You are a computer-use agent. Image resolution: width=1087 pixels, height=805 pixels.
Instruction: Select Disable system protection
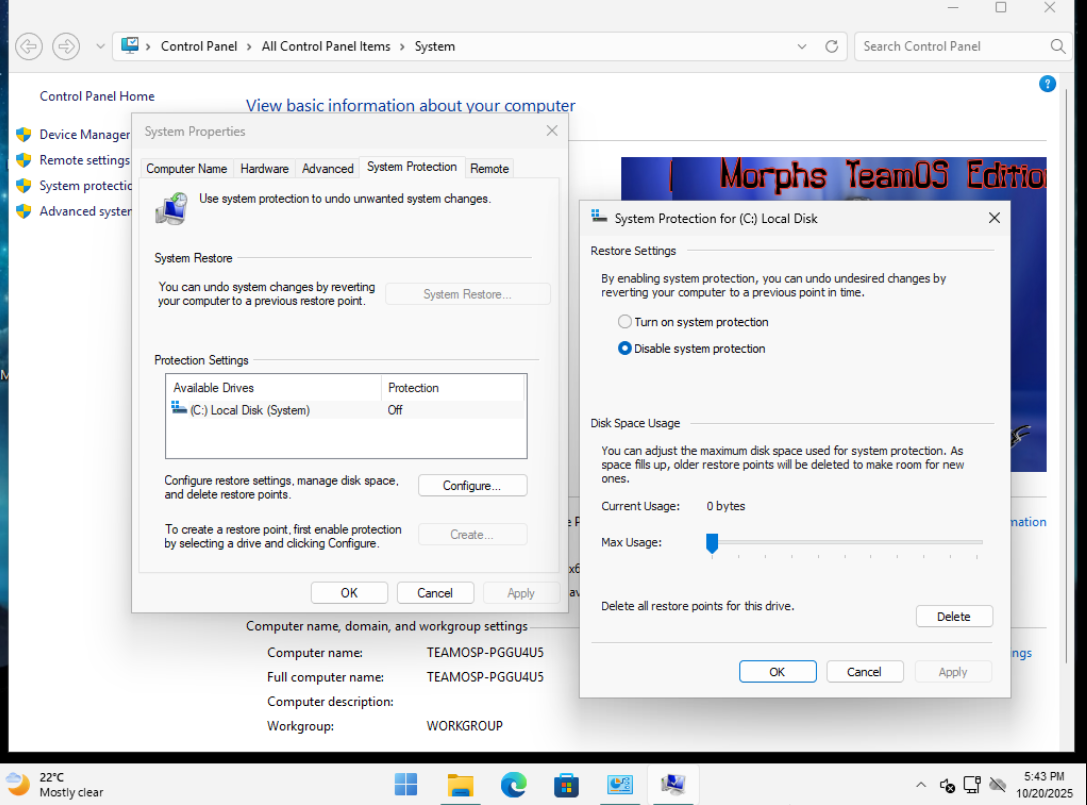692,348
